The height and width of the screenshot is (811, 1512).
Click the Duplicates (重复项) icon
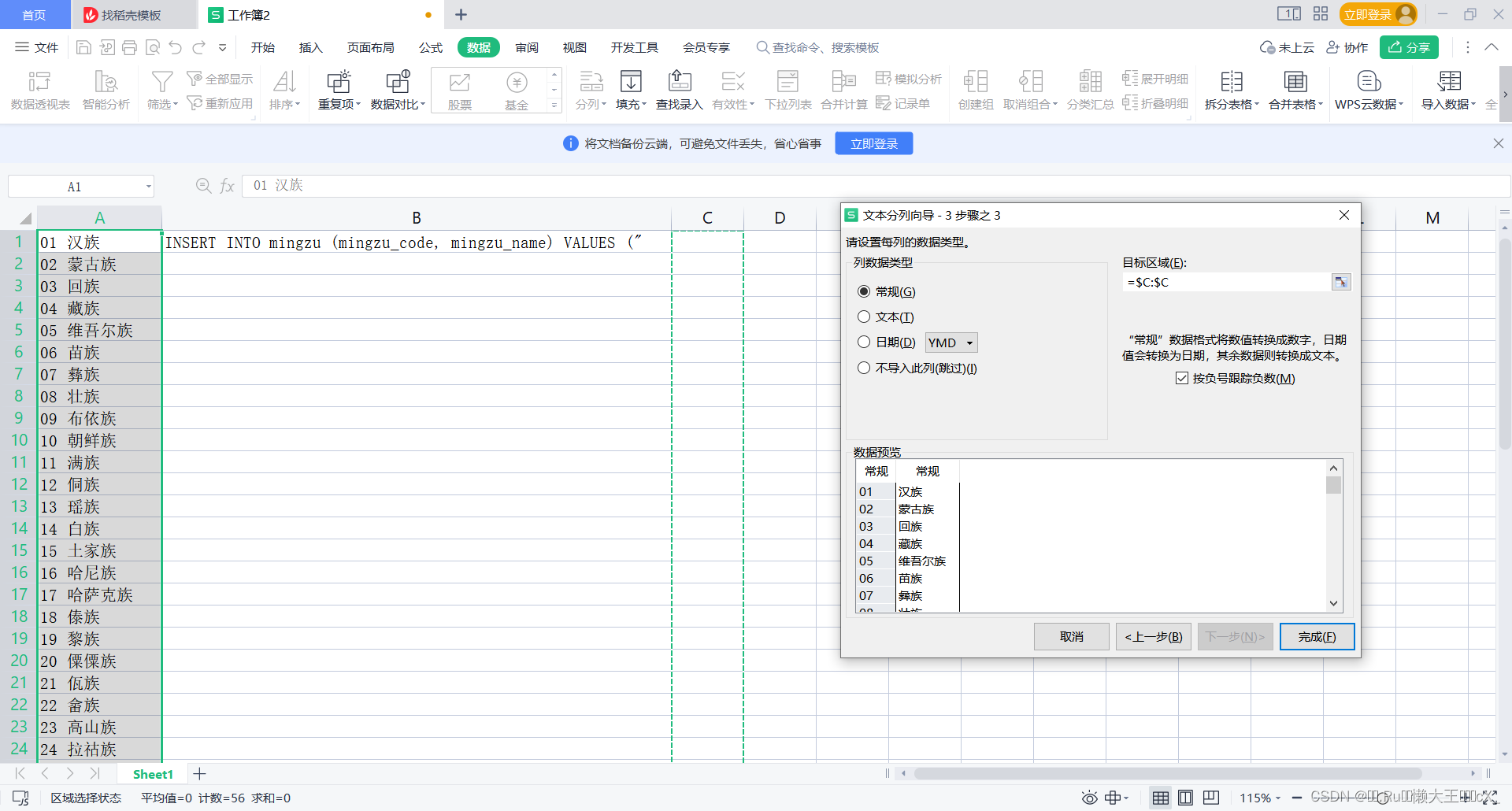339,82
